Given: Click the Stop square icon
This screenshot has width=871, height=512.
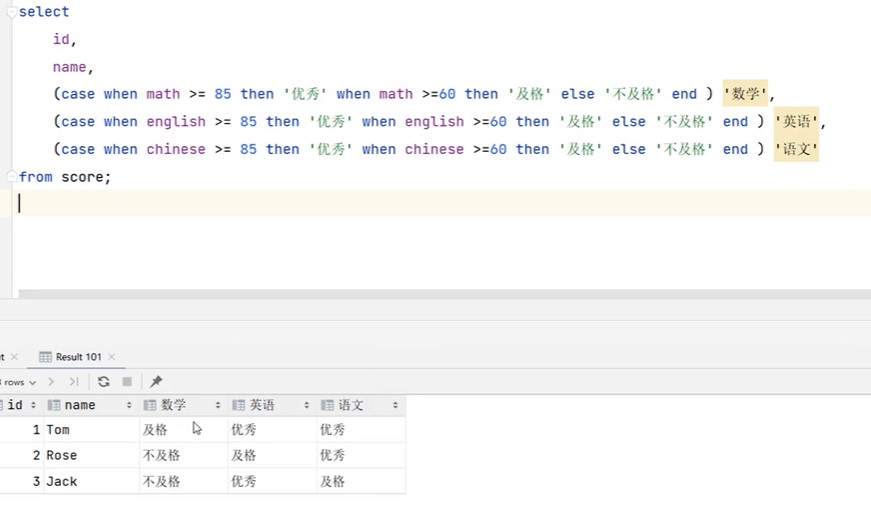Looking at the screenshot, I should pyautogui.click(x=127, y=382).
